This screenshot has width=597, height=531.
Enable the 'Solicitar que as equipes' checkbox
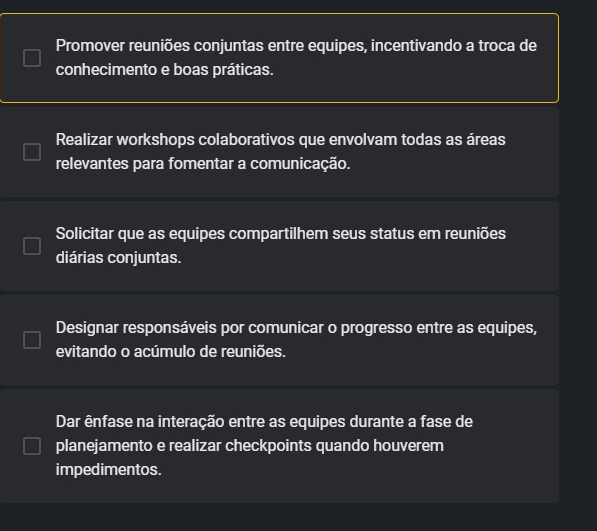coord(32,246)
